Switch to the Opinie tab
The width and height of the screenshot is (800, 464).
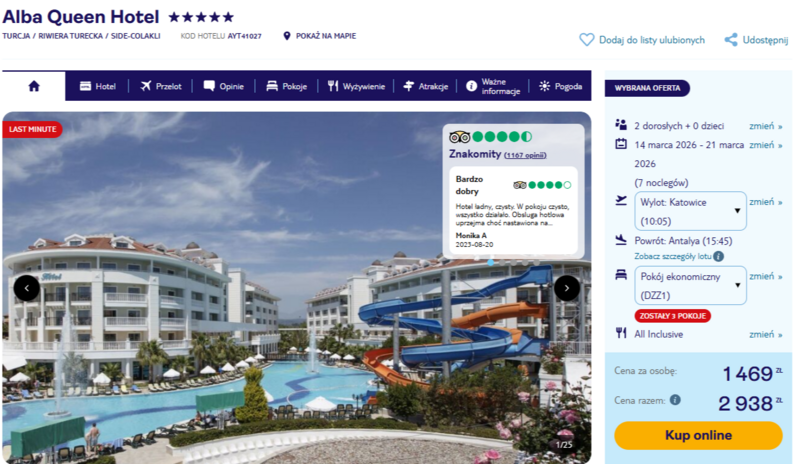[x=223, y=86]
